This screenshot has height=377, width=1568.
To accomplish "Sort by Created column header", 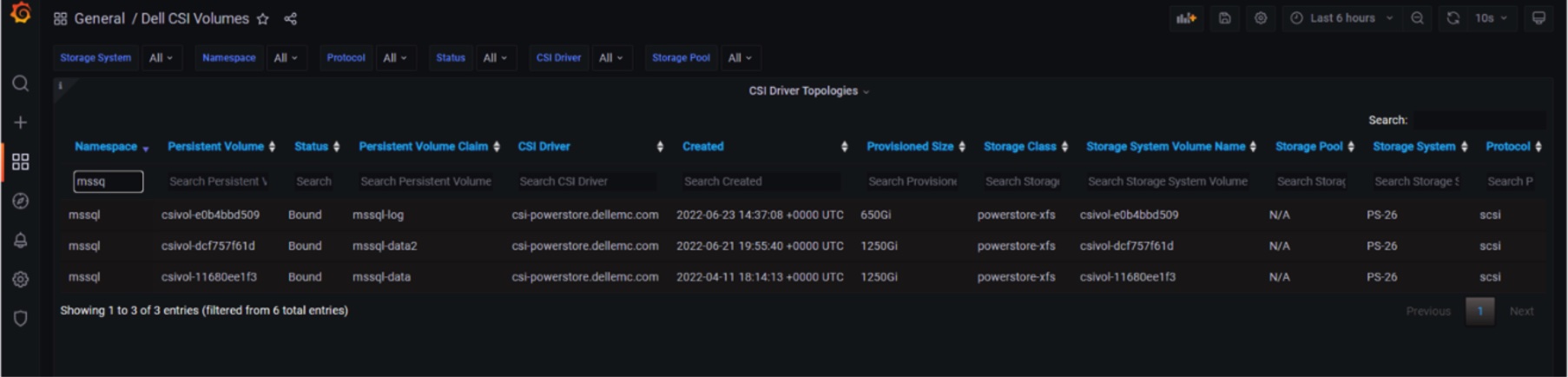I will pos(765,147).
